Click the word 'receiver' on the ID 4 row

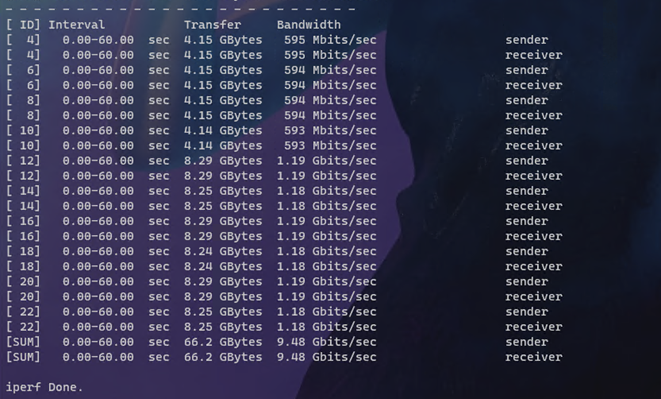point(534,55)
